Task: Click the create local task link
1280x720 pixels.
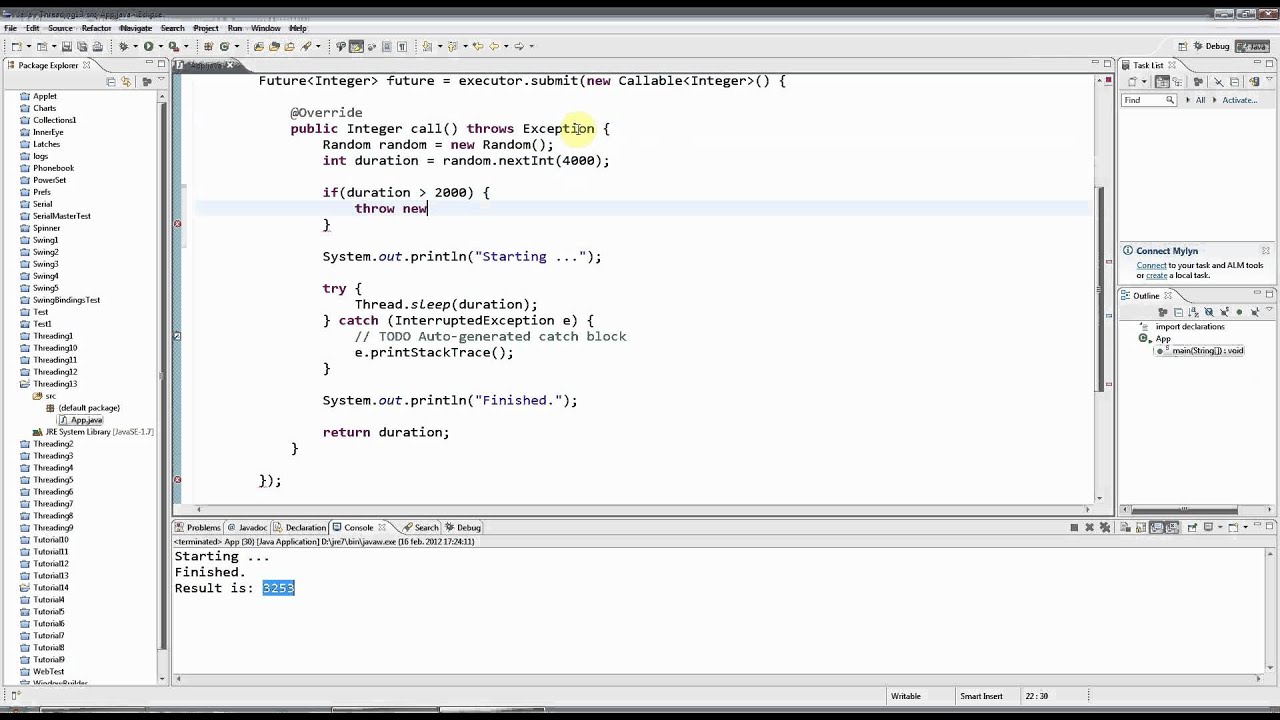Action: click(x=1156, y=275)
